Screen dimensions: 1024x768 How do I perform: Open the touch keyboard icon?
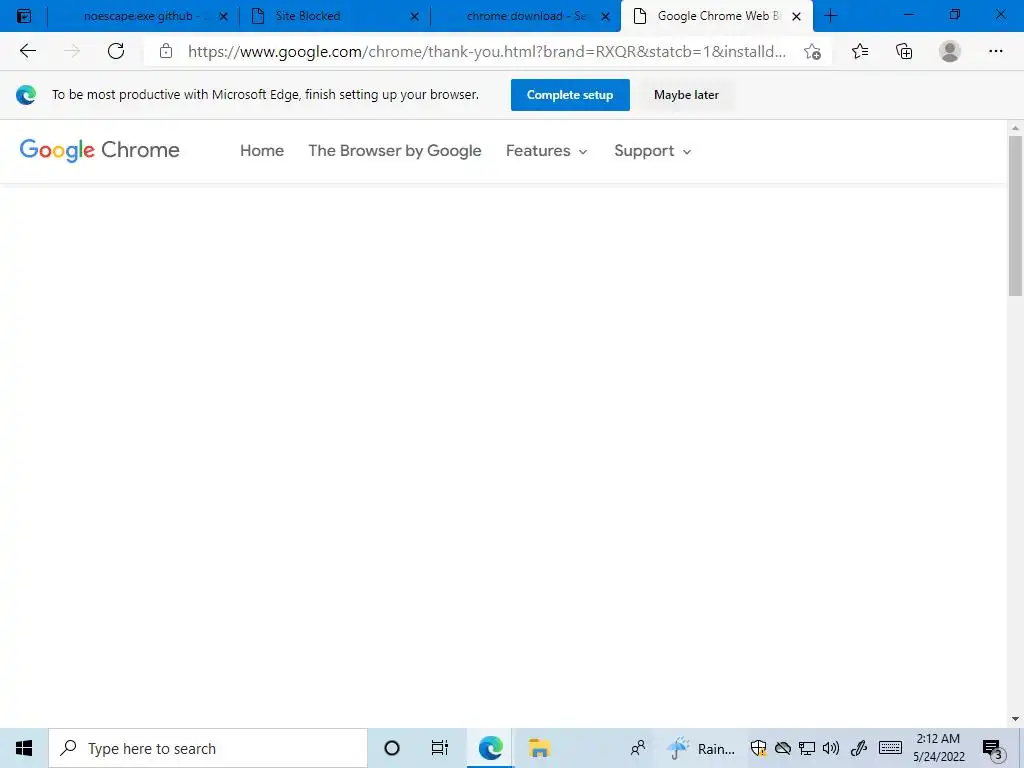pyautogui.click(x=890, y=748)
